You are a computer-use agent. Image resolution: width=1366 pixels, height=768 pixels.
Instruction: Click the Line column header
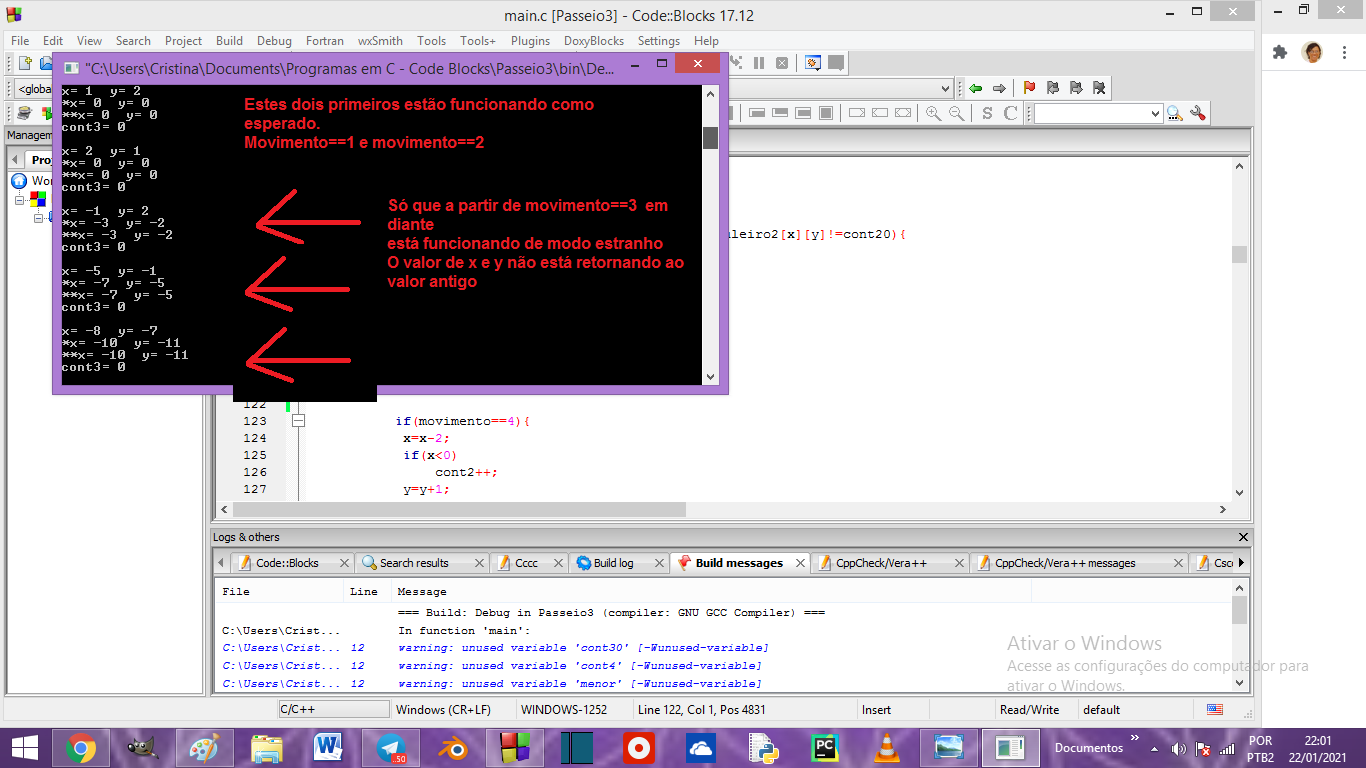pos(363,592)
